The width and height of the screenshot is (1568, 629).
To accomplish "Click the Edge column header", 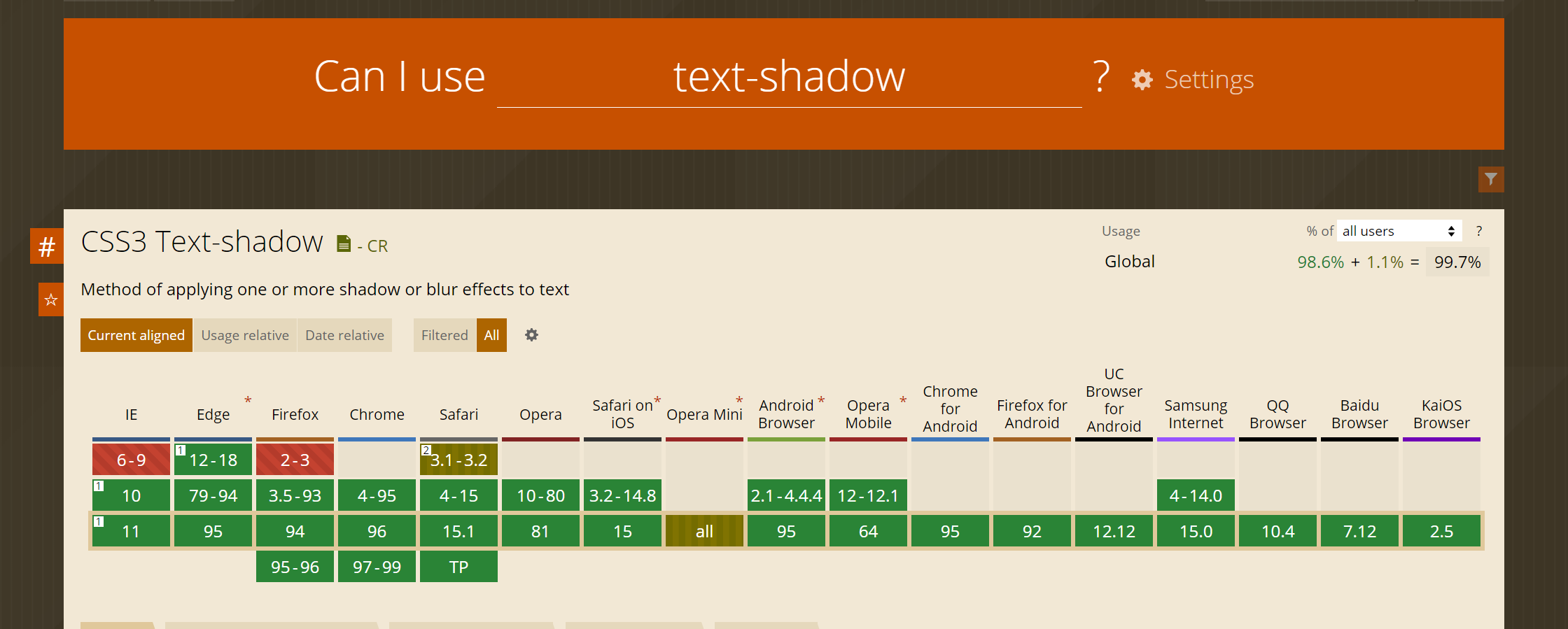I will click(213, 414).
